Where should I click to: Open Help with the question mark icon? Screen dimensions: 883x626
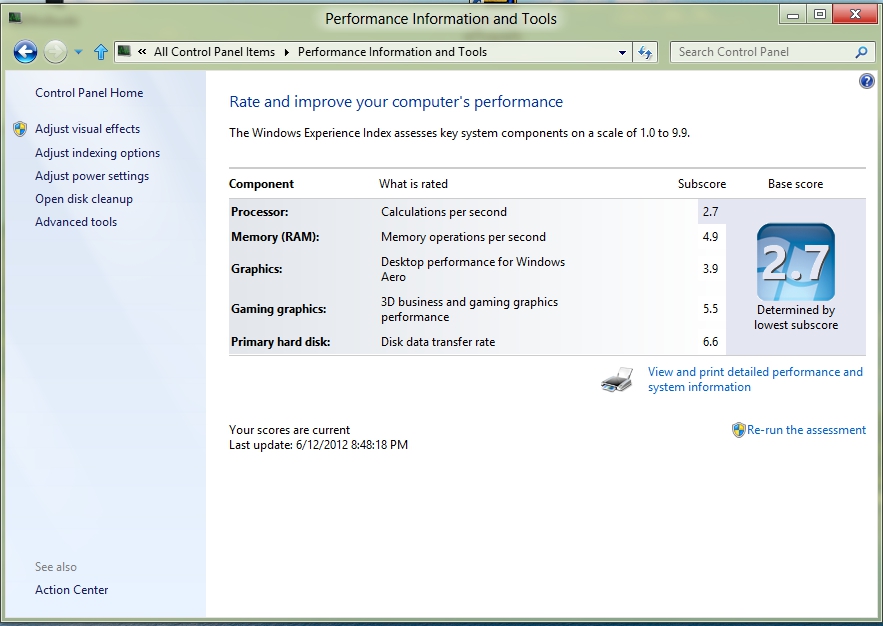click(866, 82)
